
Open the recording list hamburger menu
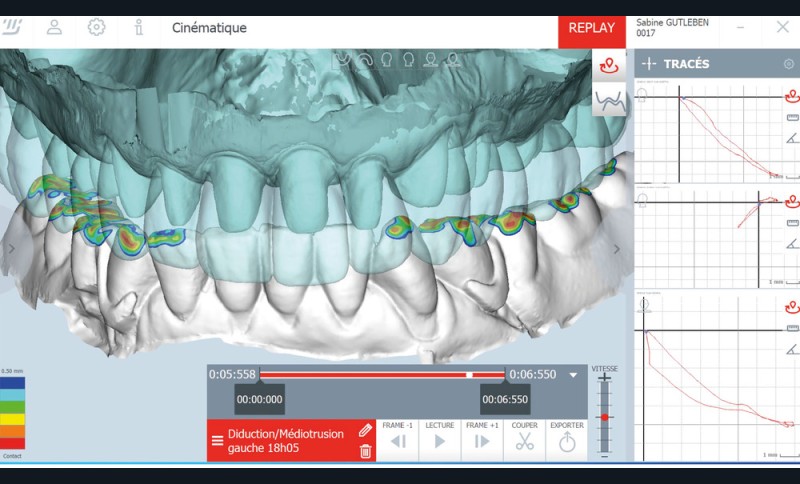[217, 441]
